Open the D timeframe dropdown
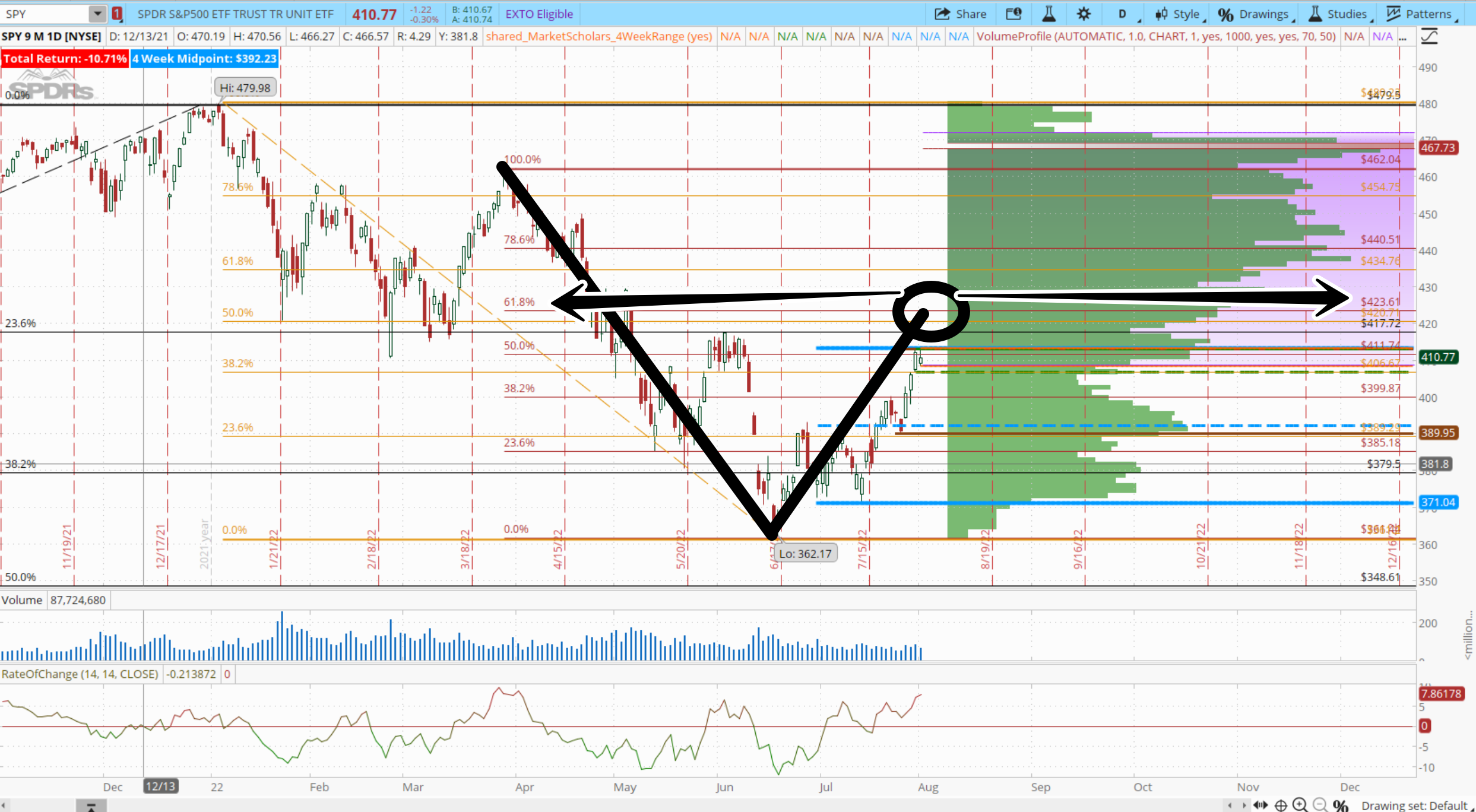 [1122, 14]
